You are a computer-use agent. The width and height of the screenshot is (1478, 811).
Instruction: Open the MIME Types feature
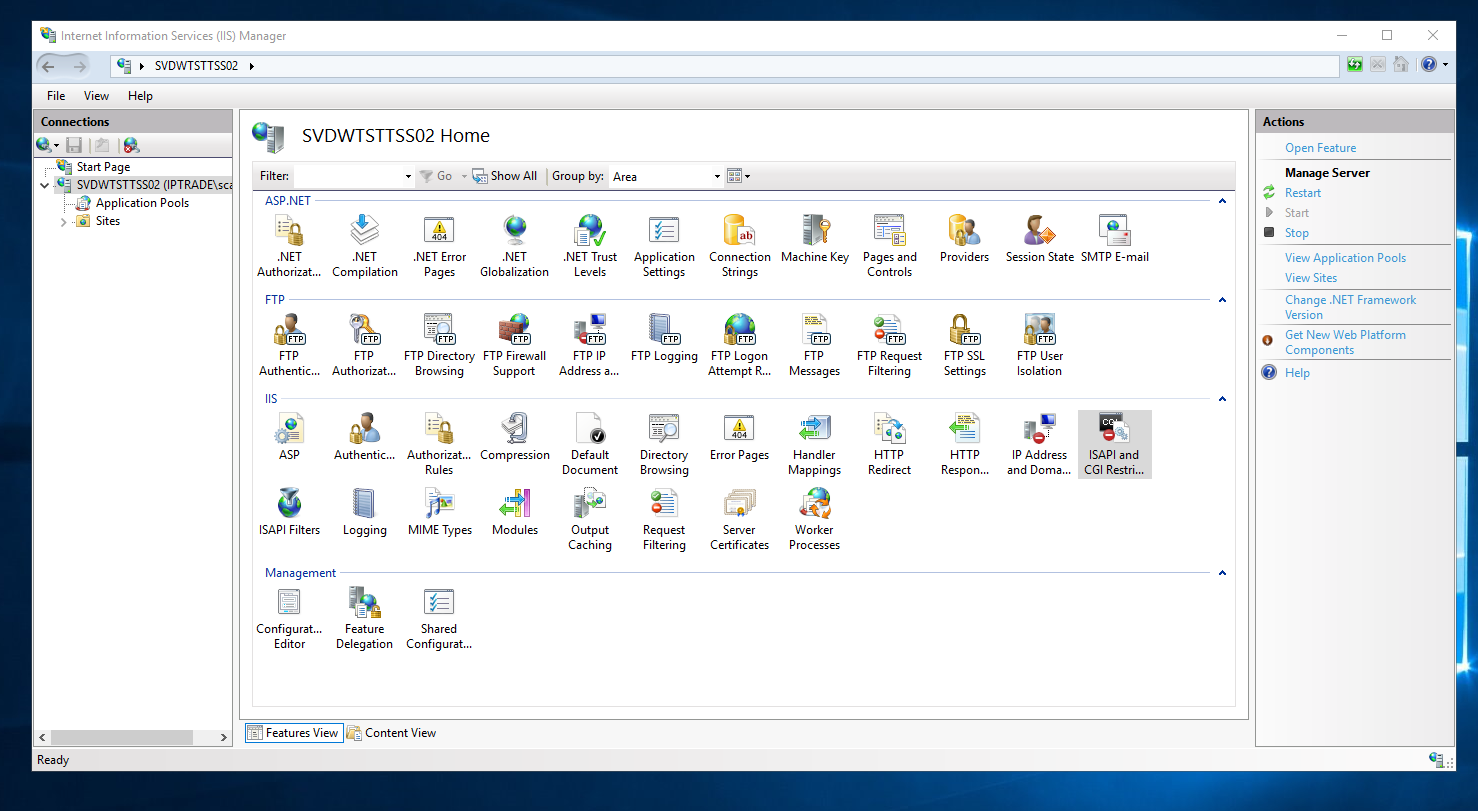click(x=440, y=512)
